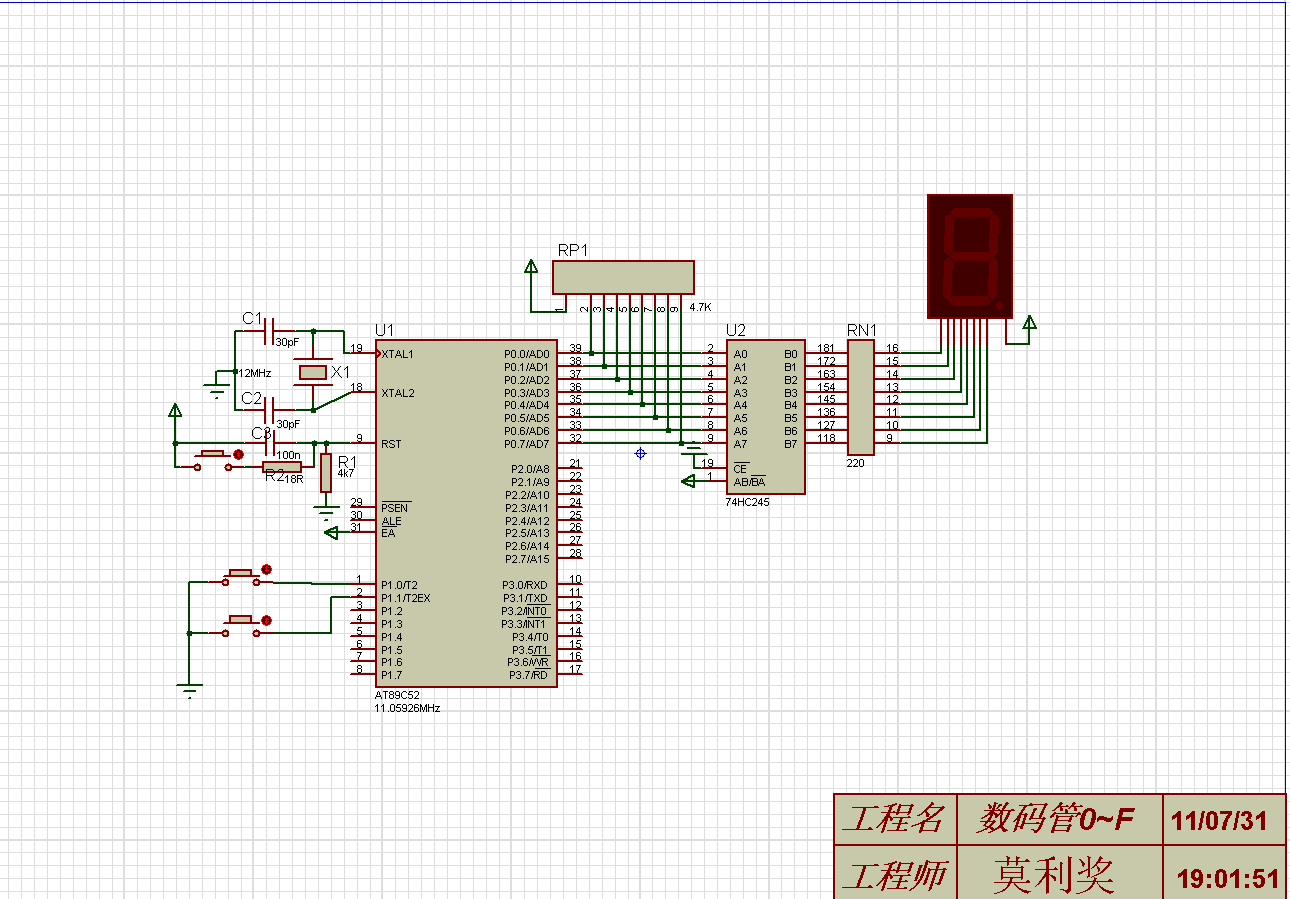Select the AT89C52 microcontroller U1 body
Image resolution: width=1290 pixels, height=899 pixels.
coord(467,514)
